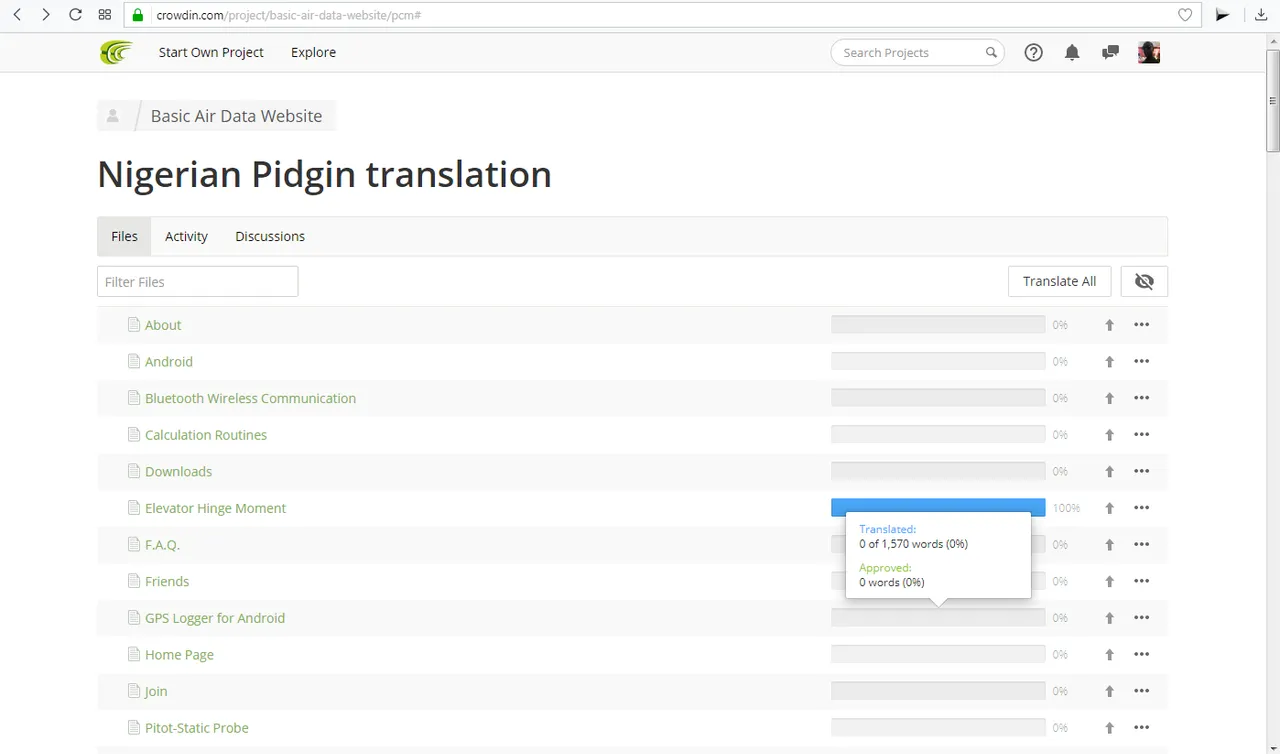The height and width of the screenshot is (754, 1280).
Task: Click the Android file progress bar
Action: (938, 362)
